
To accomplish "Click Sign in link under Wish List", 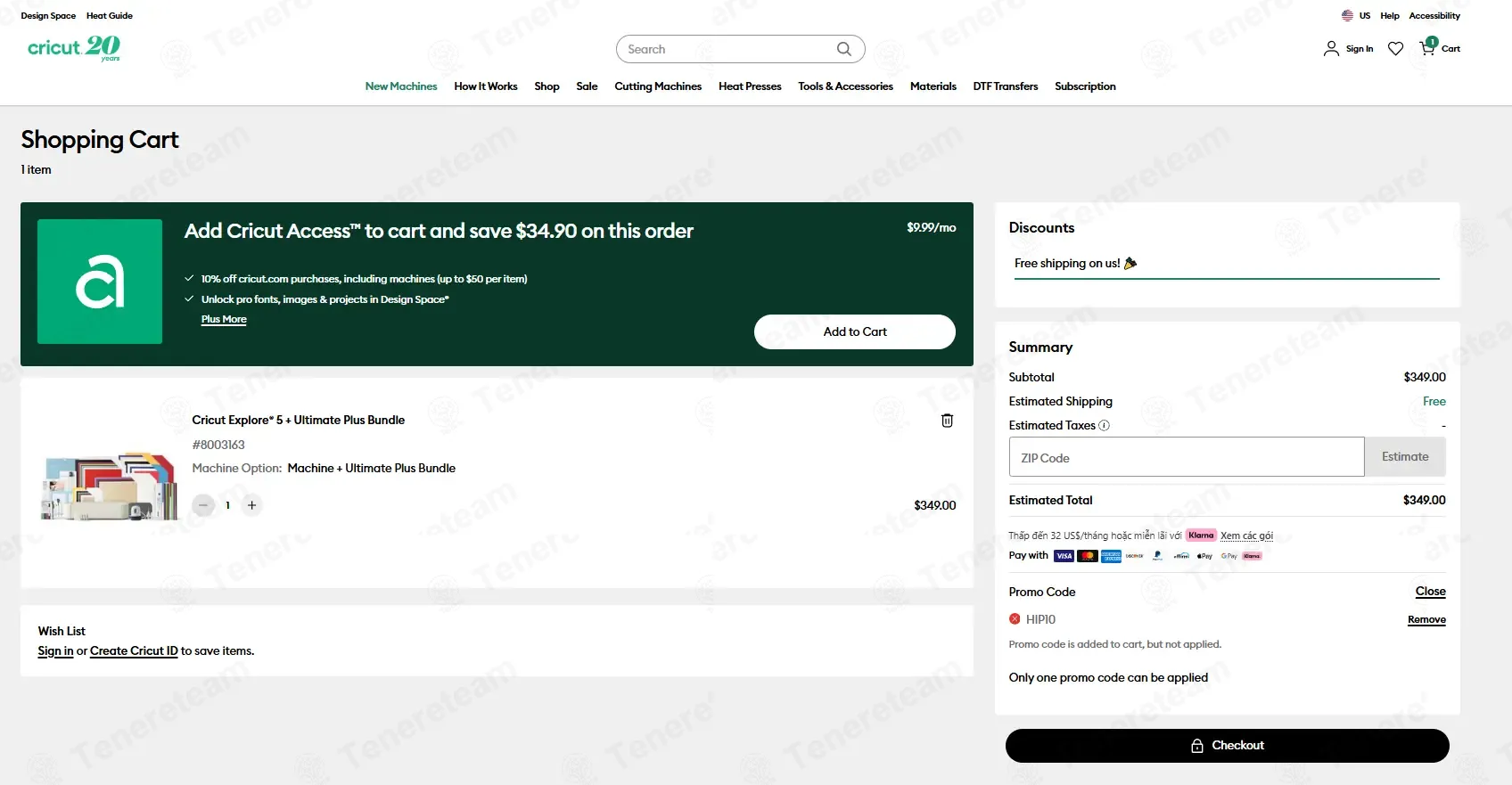I will (55, 651).
